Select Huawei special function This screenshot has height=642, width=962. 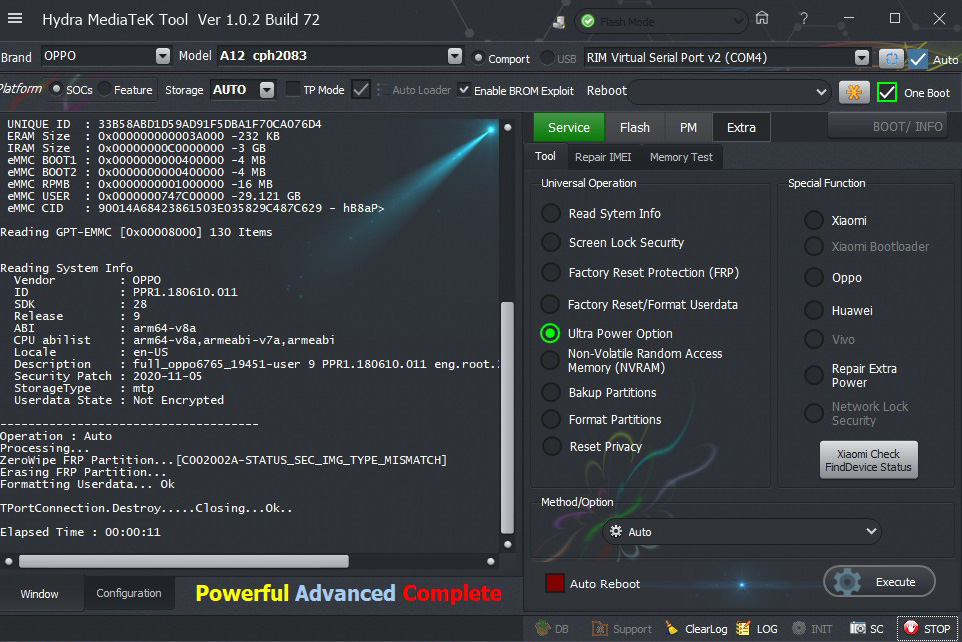814,311
